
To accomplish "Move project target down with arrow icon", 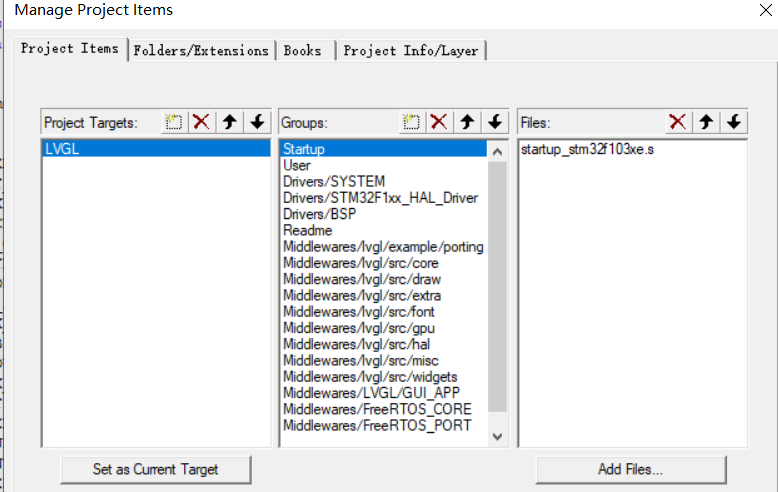I will pos(257,122).
